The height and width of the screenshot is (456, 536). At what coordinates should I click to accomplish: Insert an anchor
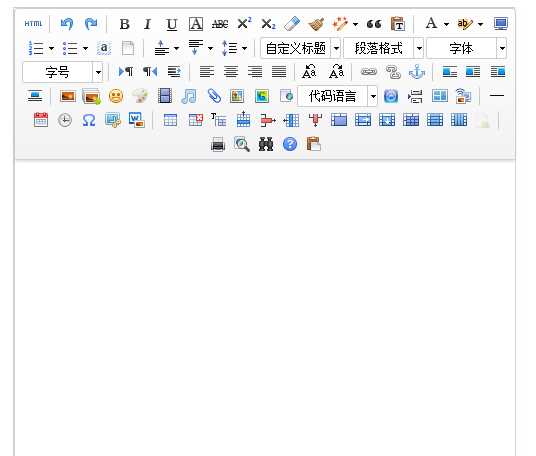pyautogui.click(x=417, y=72)
